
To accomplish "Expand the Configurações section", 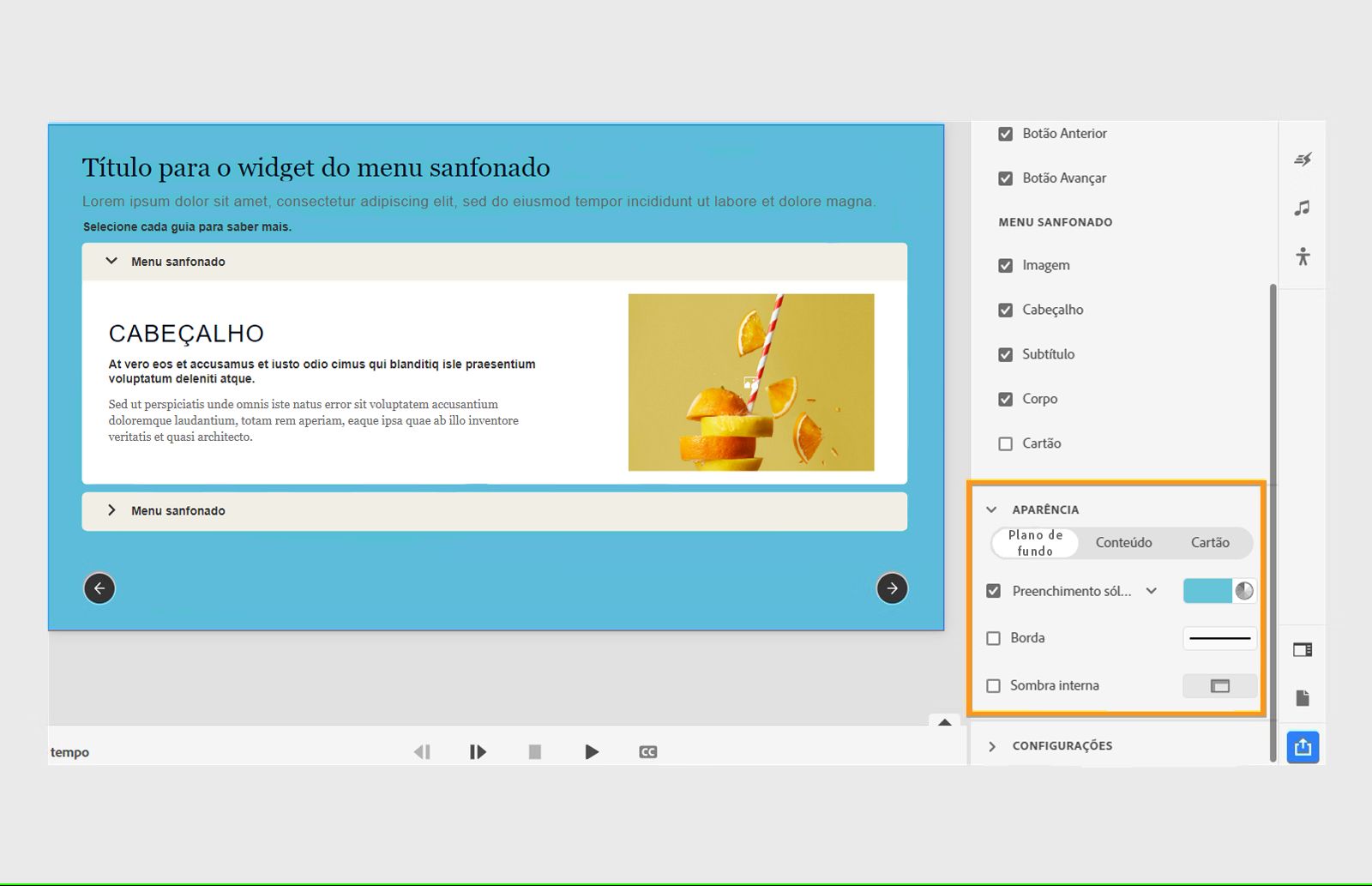I will 993,745.
